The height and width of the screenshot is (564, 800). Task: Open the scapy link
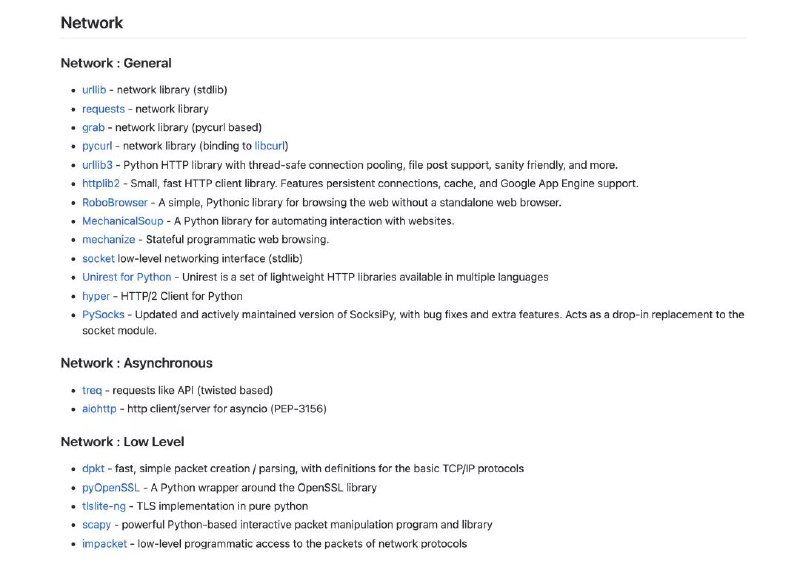tap(98, 525)
